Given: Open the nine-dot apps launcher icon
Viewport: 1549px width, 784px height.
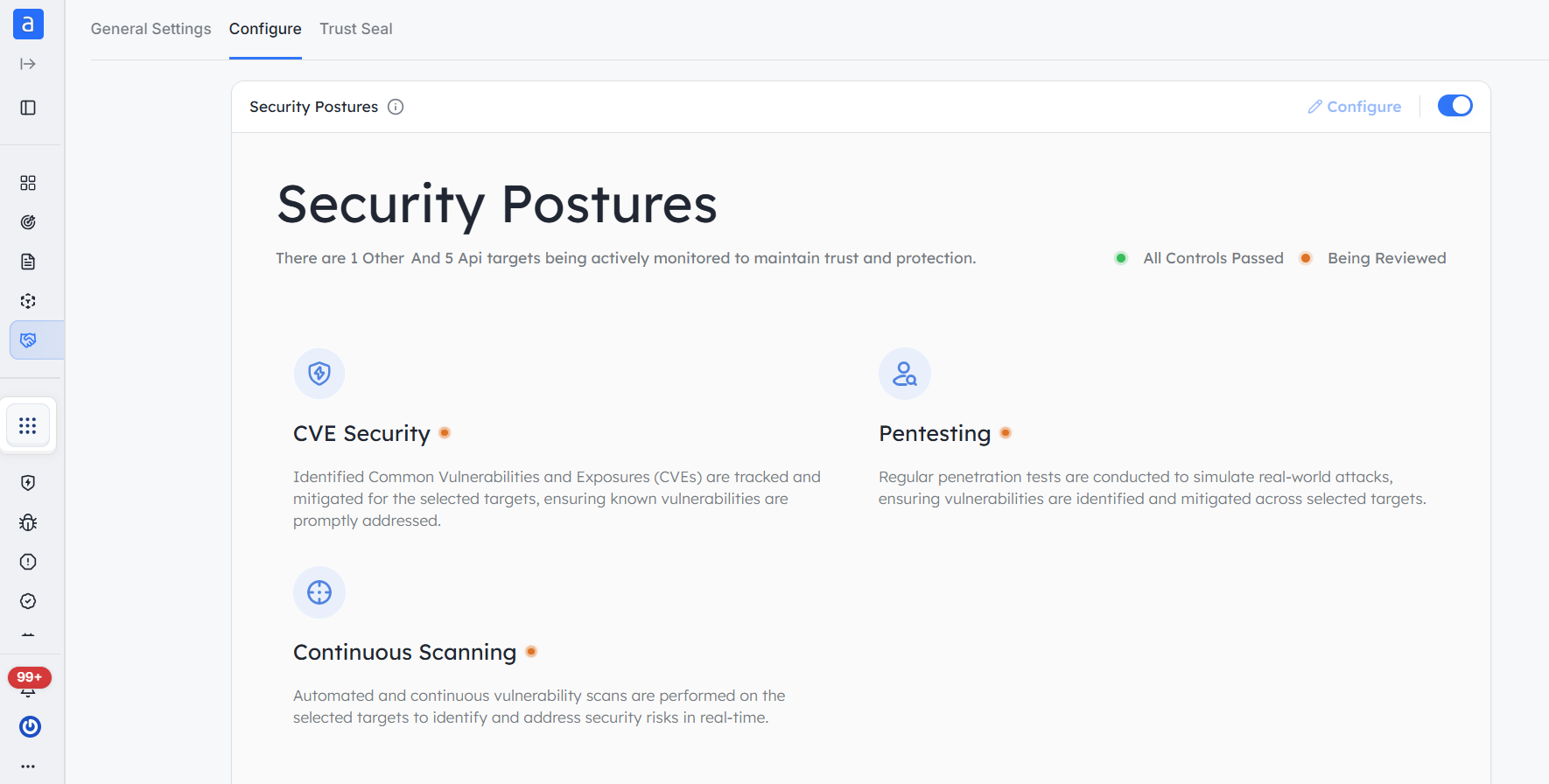Looking at the screenshot, I should point(28,425).
